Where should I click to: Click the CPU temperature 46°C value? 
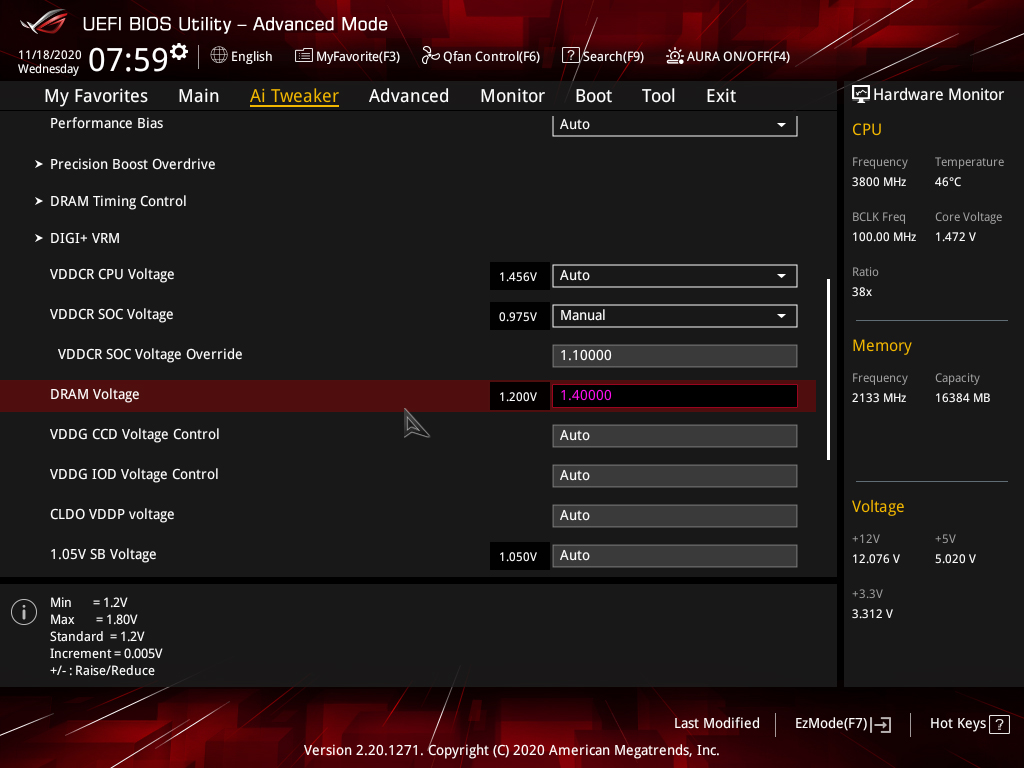coord(948,182)
